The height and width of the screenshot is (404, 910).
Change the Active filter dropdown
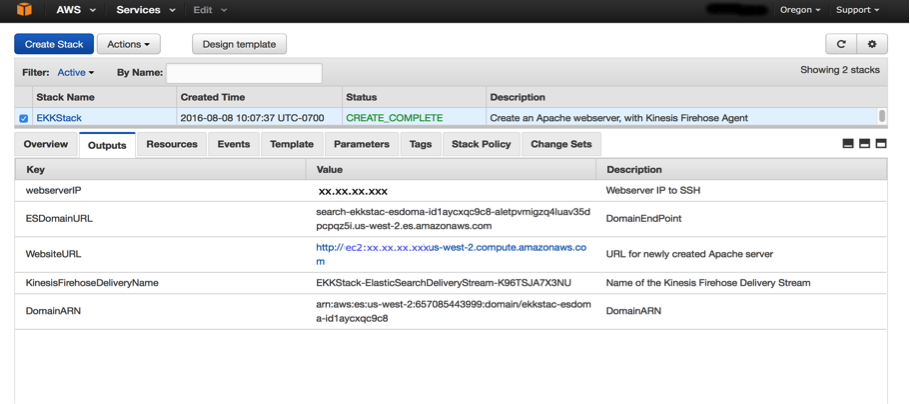tap(75, 73)
